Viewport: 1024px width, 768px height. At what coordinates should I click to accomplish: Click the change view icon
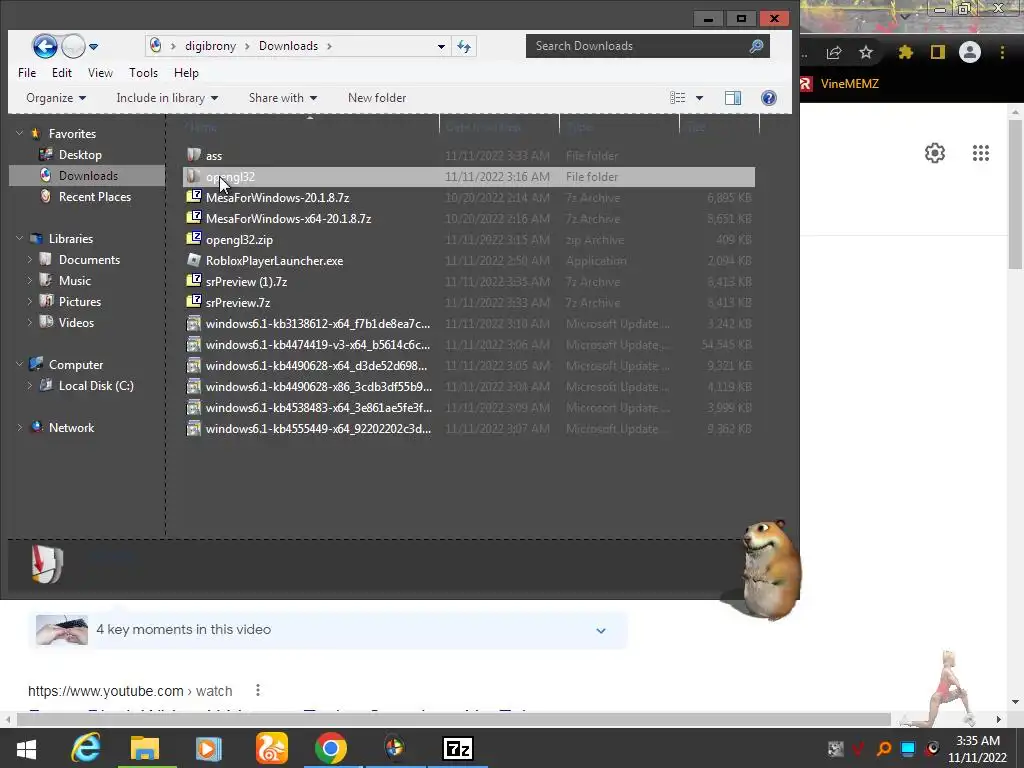pyautogui.click(x=677, y=98)
